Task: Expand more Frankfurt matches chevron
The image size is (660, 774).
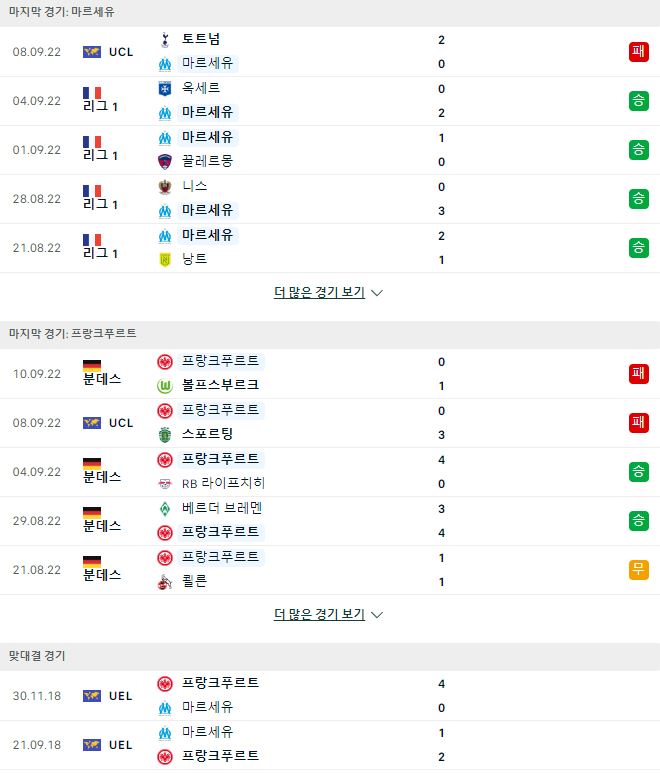Action: pos(377,615)
